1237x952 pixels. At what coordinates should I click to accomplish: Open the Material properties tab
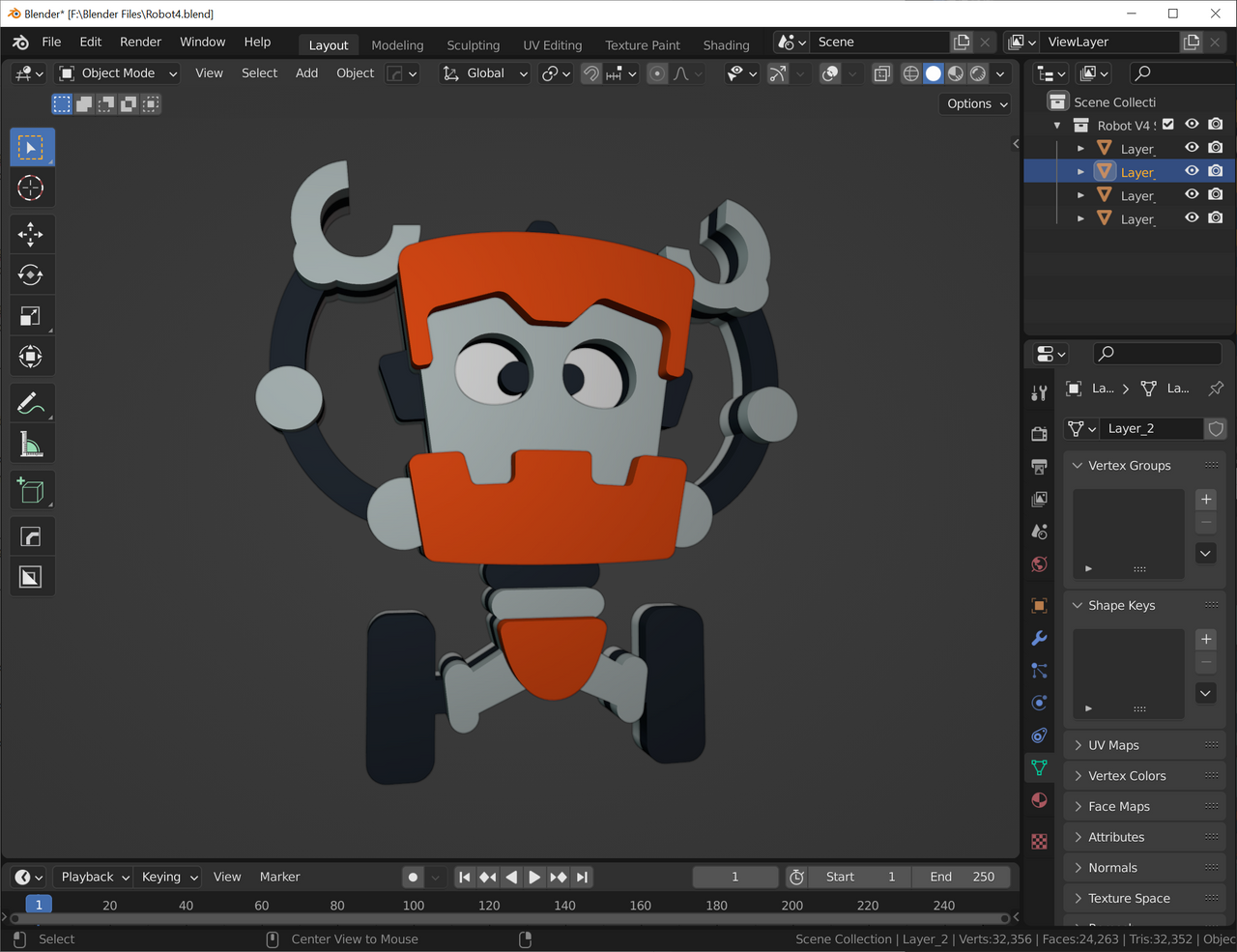tap(1039, 800)
